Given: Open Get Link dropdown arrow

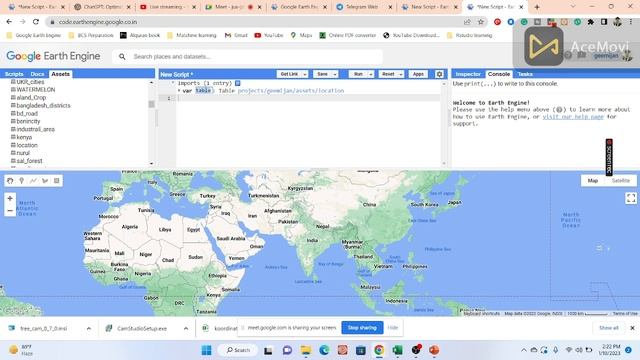Looking at the screenshot, I should coord(304,74).
